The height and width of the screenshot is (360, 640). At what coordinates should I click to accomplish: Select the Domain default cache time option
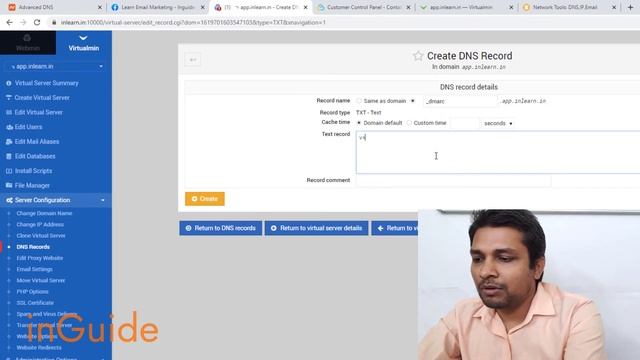click(x=359, y=123)
